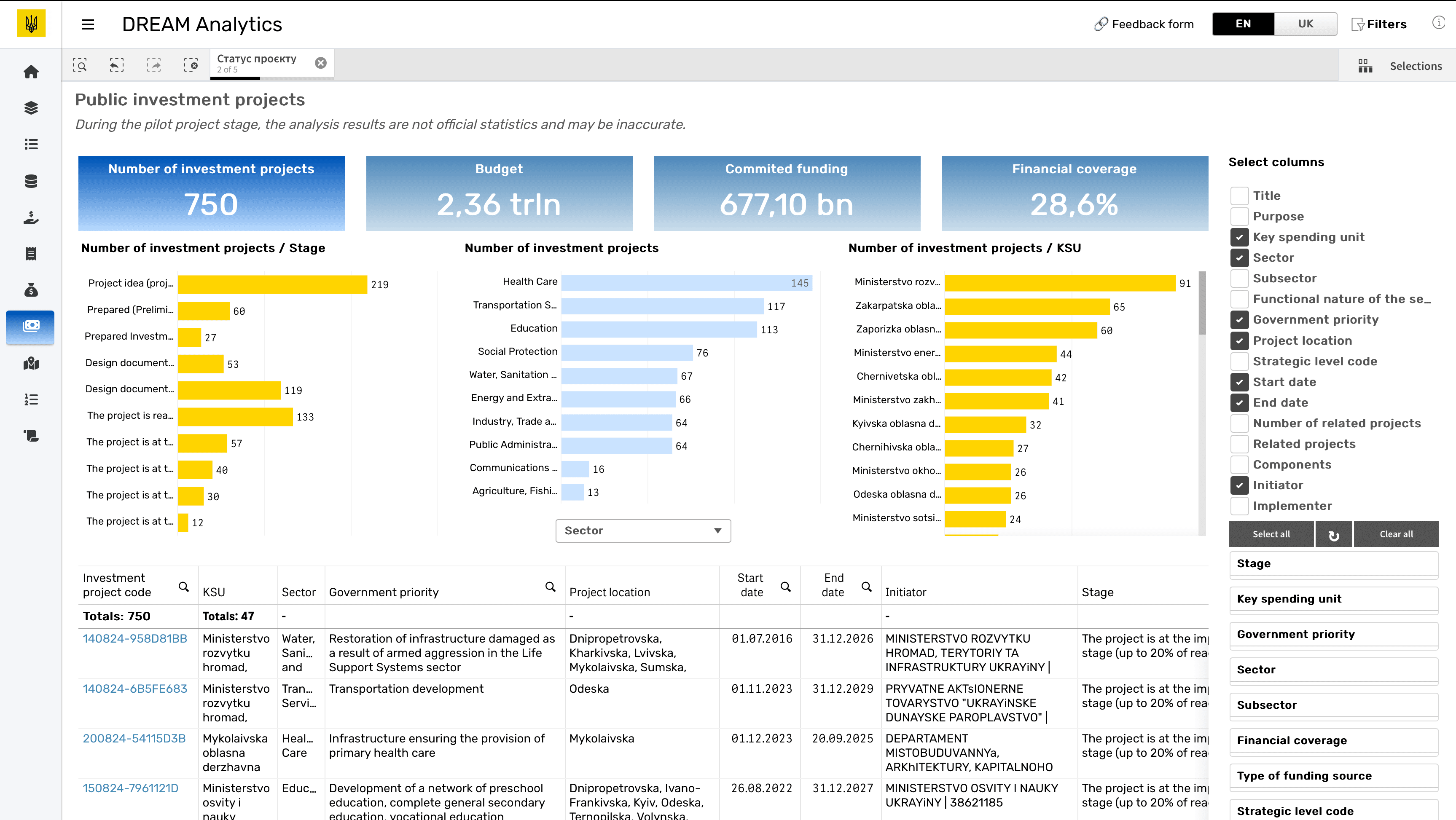Viewport: 1456px width, 820px height.
Task: Click Clear all columns button
Action: [x=1396, y=535]
